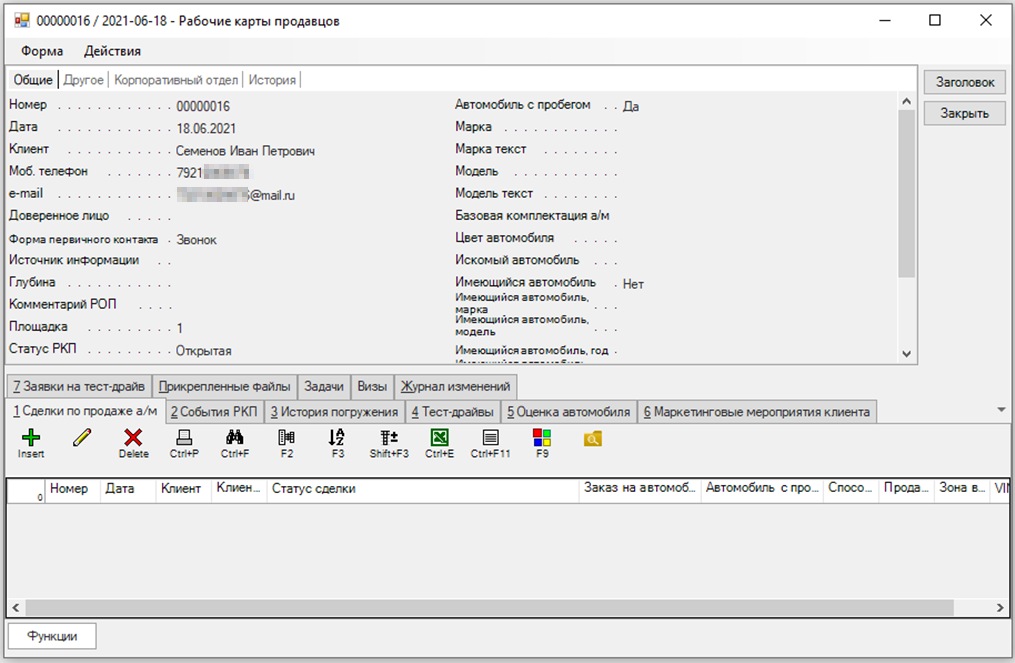This screenshot has width=1015, height=663.
Task: Switch to the Корпоративный отдел tab
Action: [175, 80]
